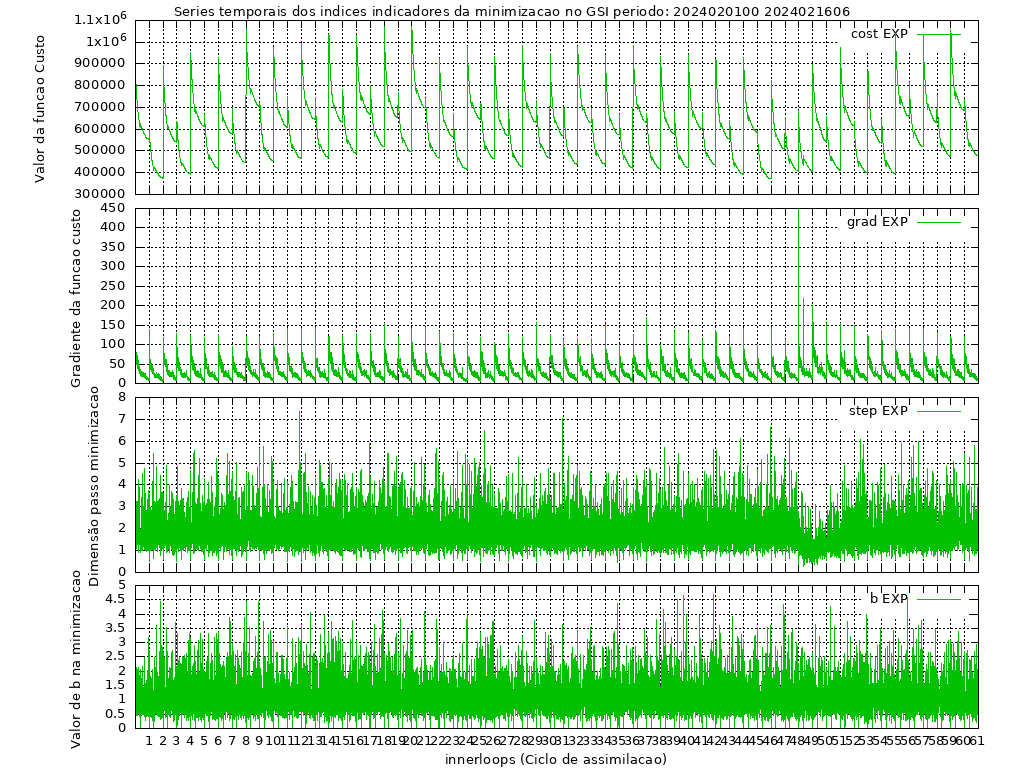Select the 'grad EXP' legend label

tap(877, 222)
